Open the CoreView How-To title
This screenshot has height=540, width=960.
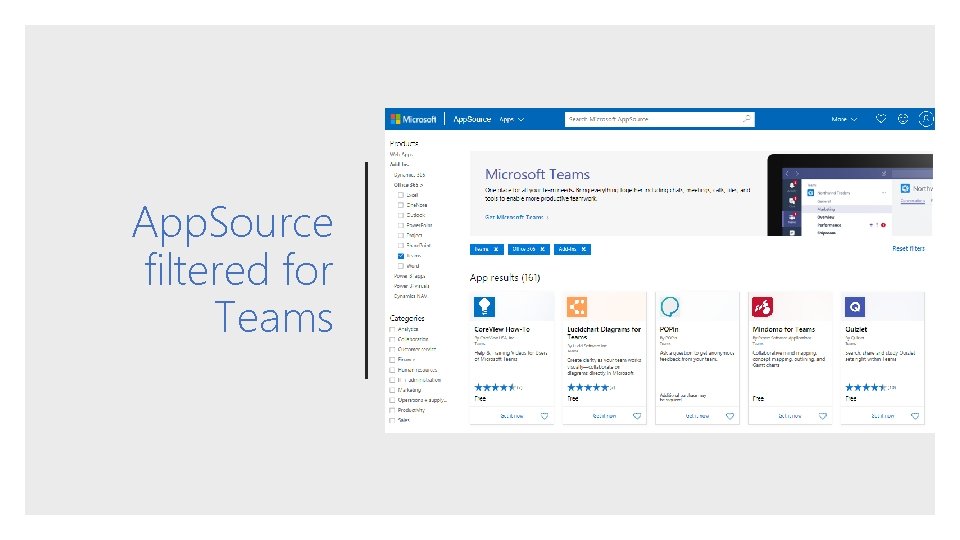(502, 329)
